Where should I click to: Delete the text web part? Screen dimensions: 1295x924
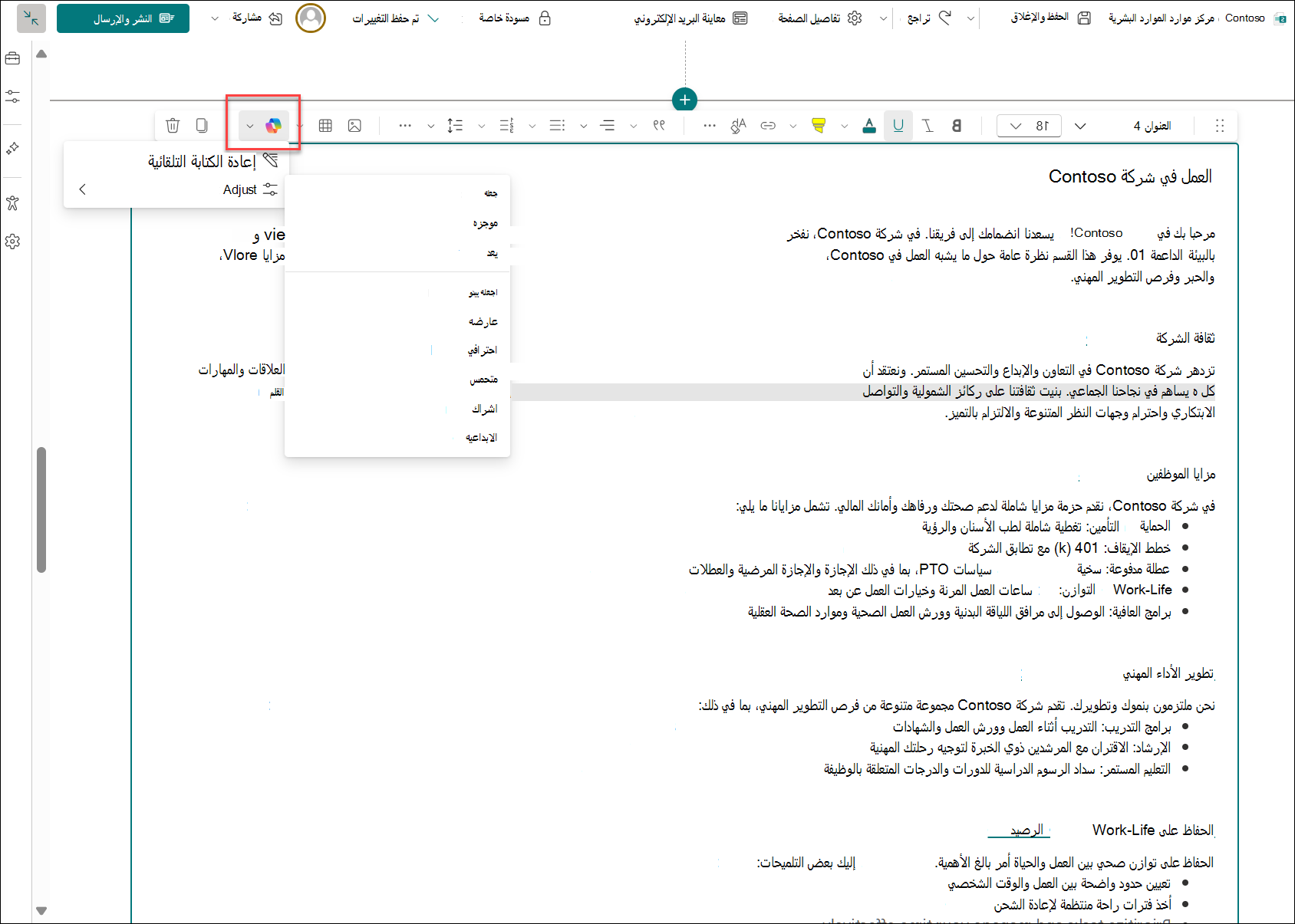tap(173, 126)
